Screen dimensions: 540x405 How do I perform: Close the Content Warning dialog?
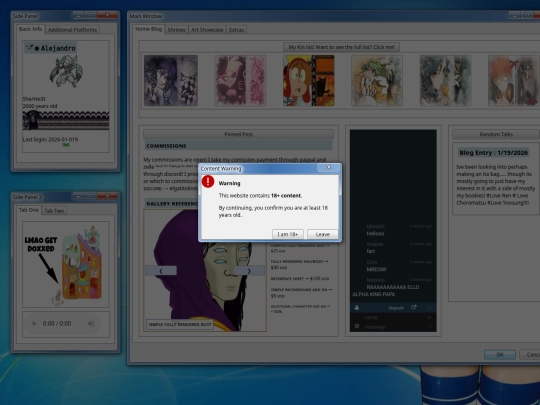(x=329, y=167)
